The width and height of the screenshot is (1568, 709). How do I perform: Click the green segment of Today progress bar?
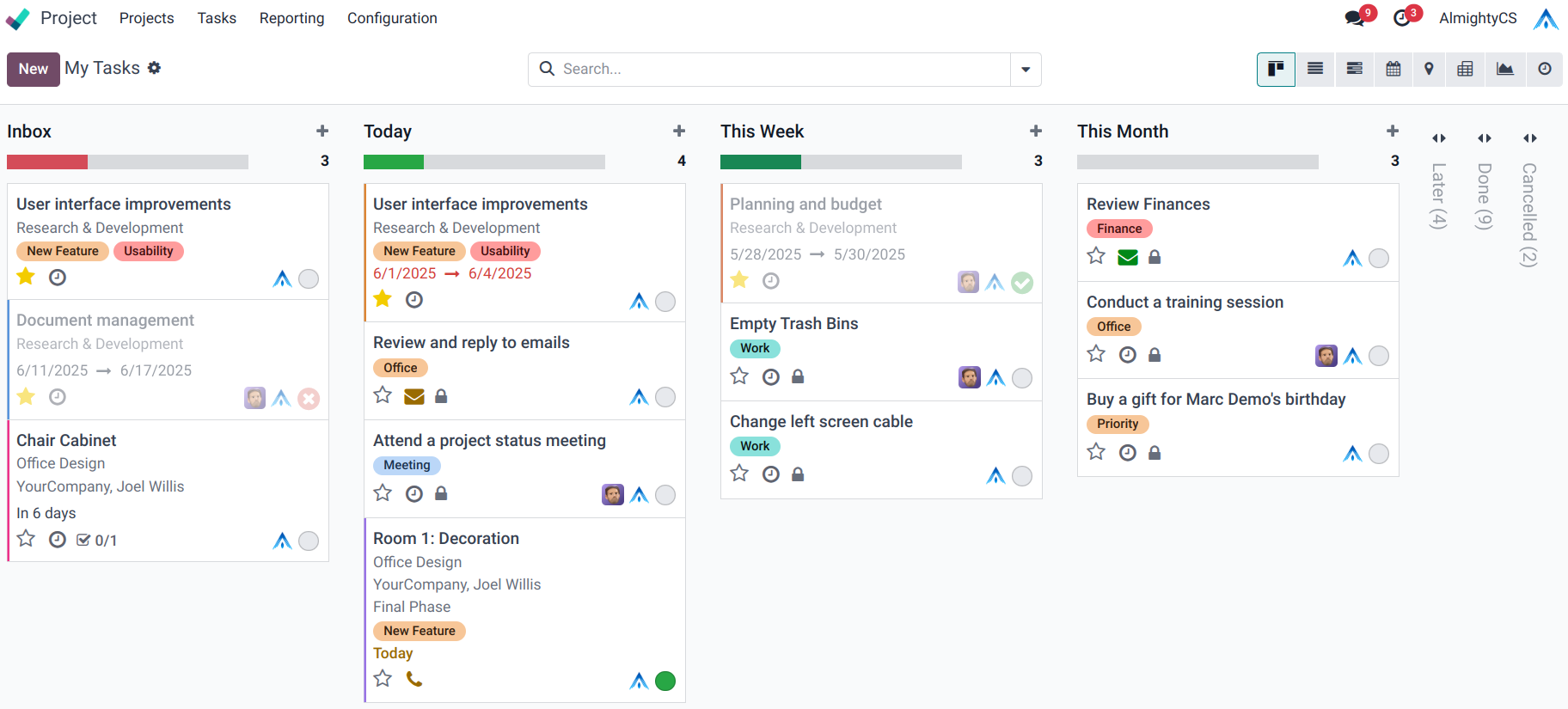pos(393,162)
